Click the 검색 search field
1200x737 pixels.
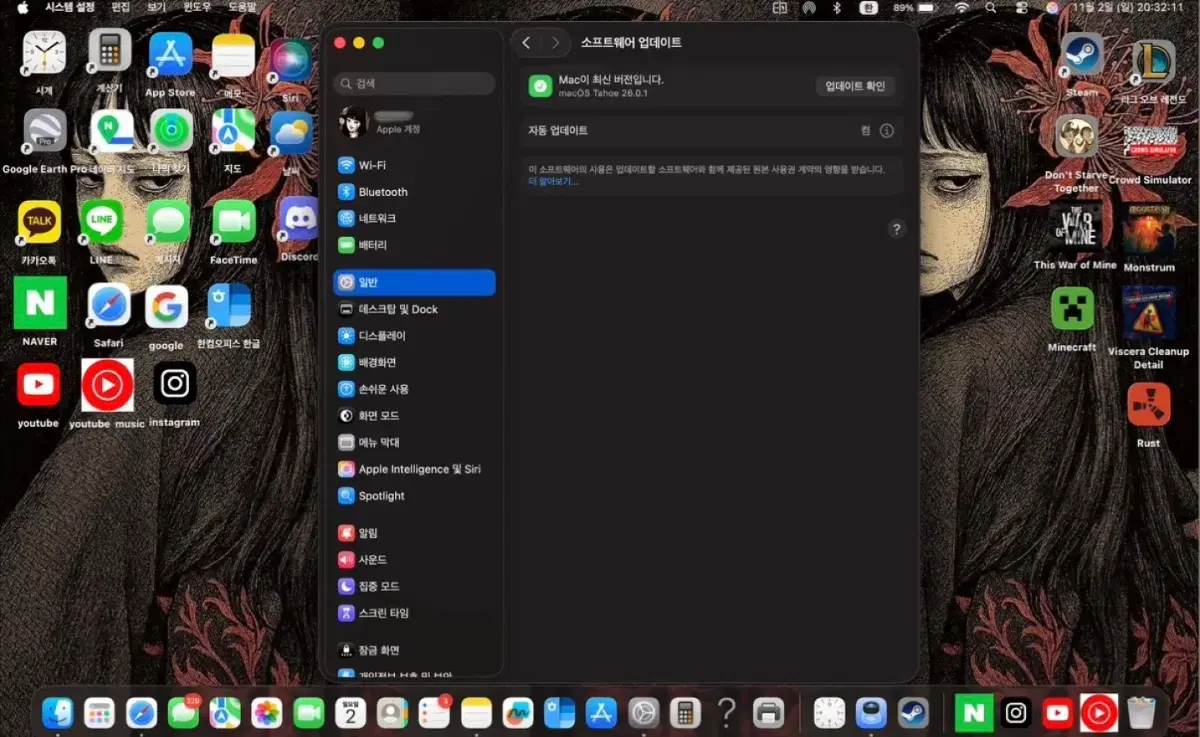click(x=414, y=84)
